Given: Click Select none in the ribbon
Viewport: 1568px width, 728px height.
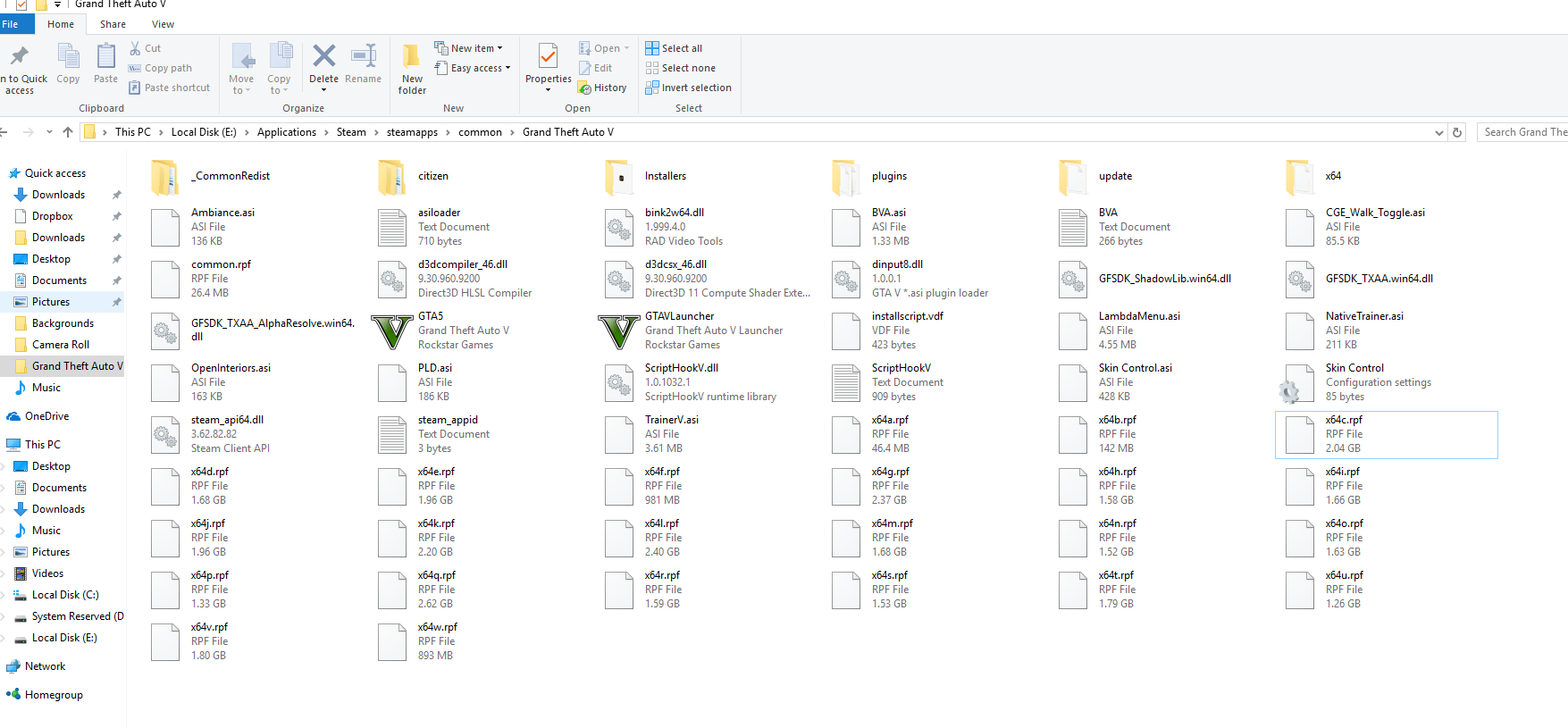Looking at the screenshot, I should 680,68.
